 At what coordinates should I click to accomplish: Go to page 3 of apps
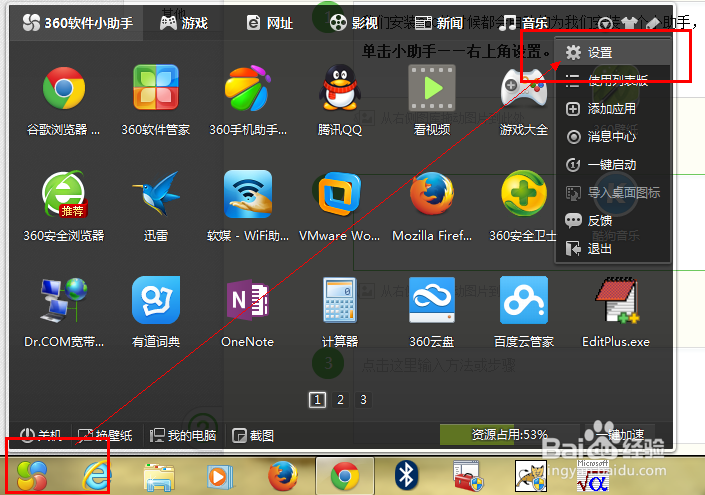pos(363,399)
